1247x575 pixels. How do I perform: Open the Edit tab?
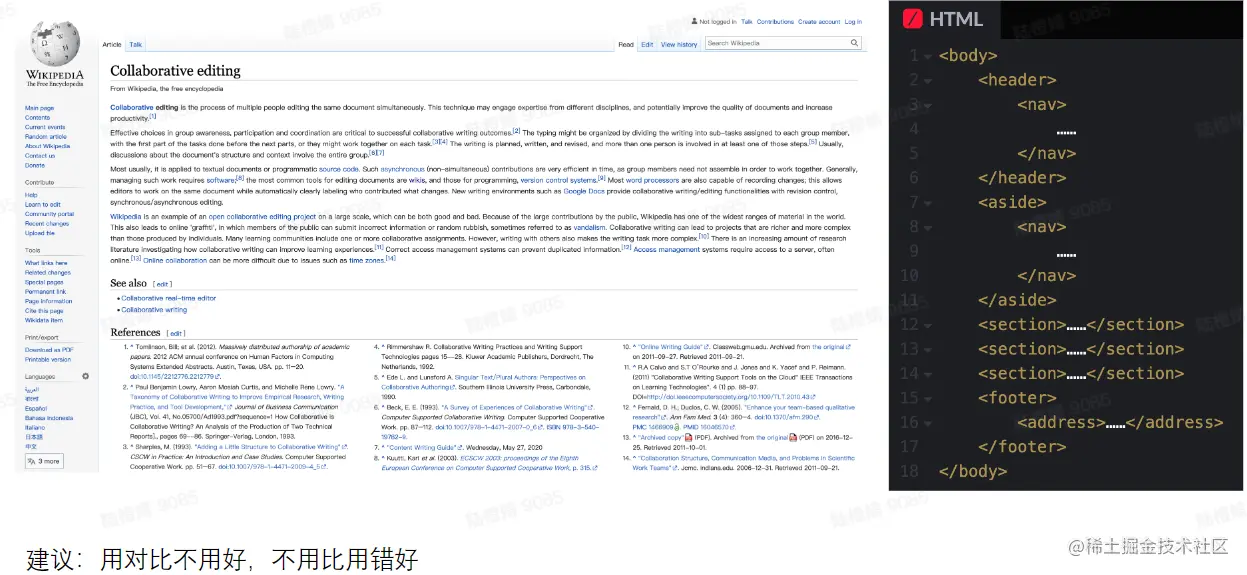tap(647, 44)
